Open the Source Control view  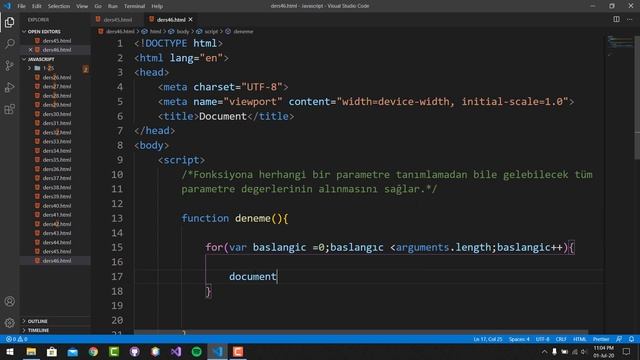point(9,65)
